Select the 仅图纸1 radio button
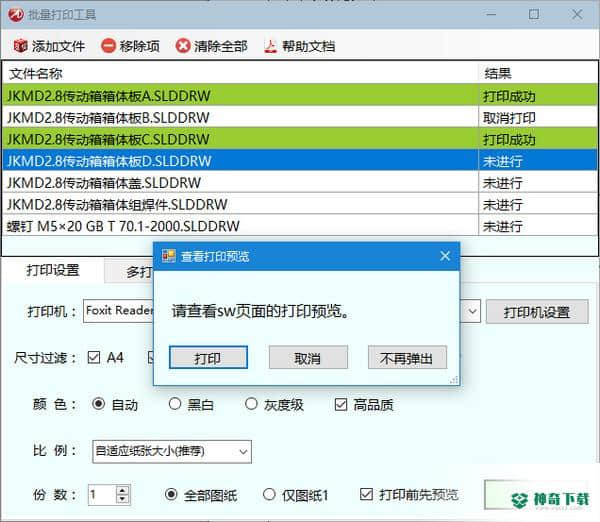 point(269,494)
